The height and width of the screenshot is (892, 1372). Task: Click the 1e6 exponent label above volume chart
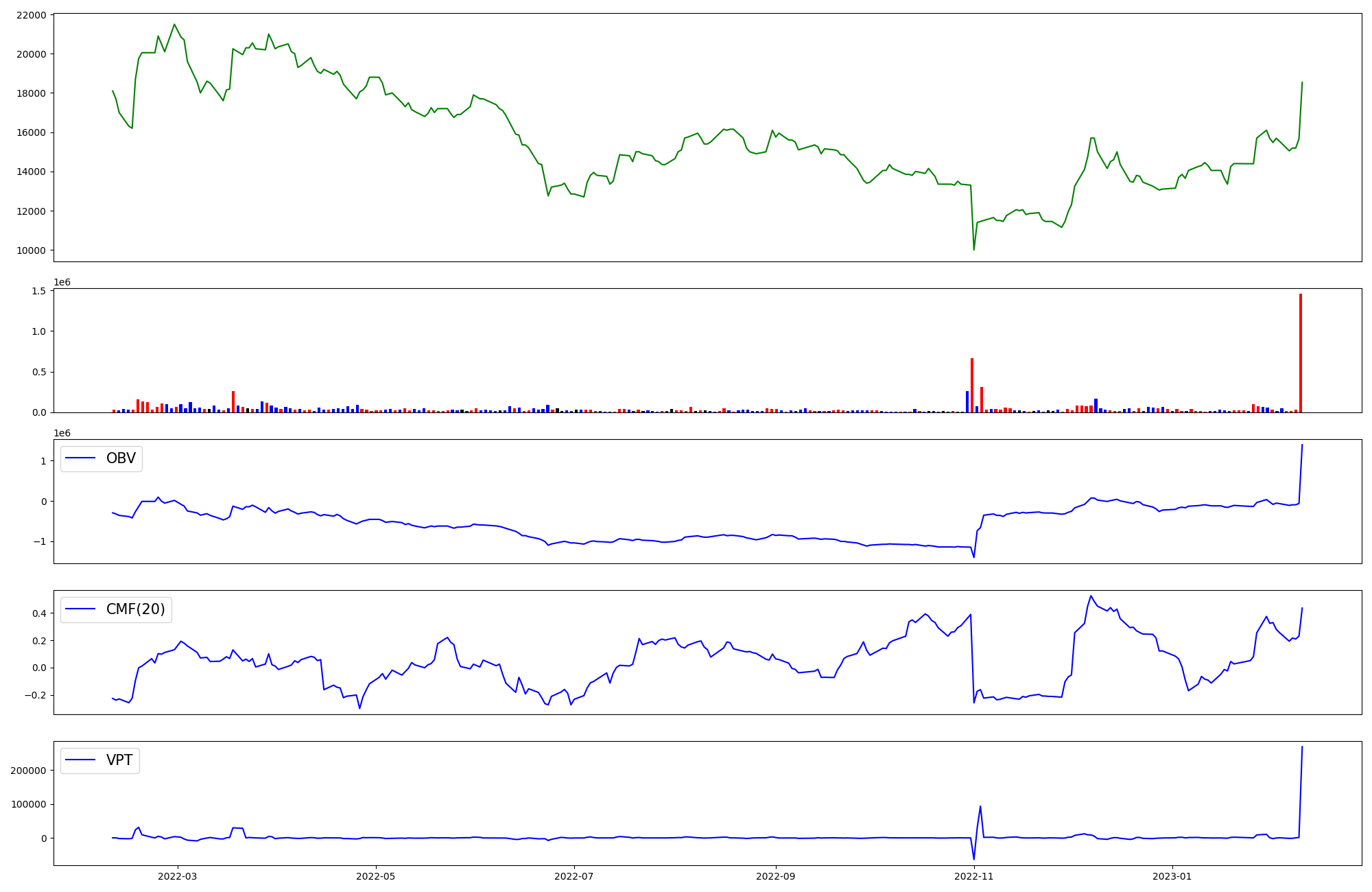[x=62, y=283]
